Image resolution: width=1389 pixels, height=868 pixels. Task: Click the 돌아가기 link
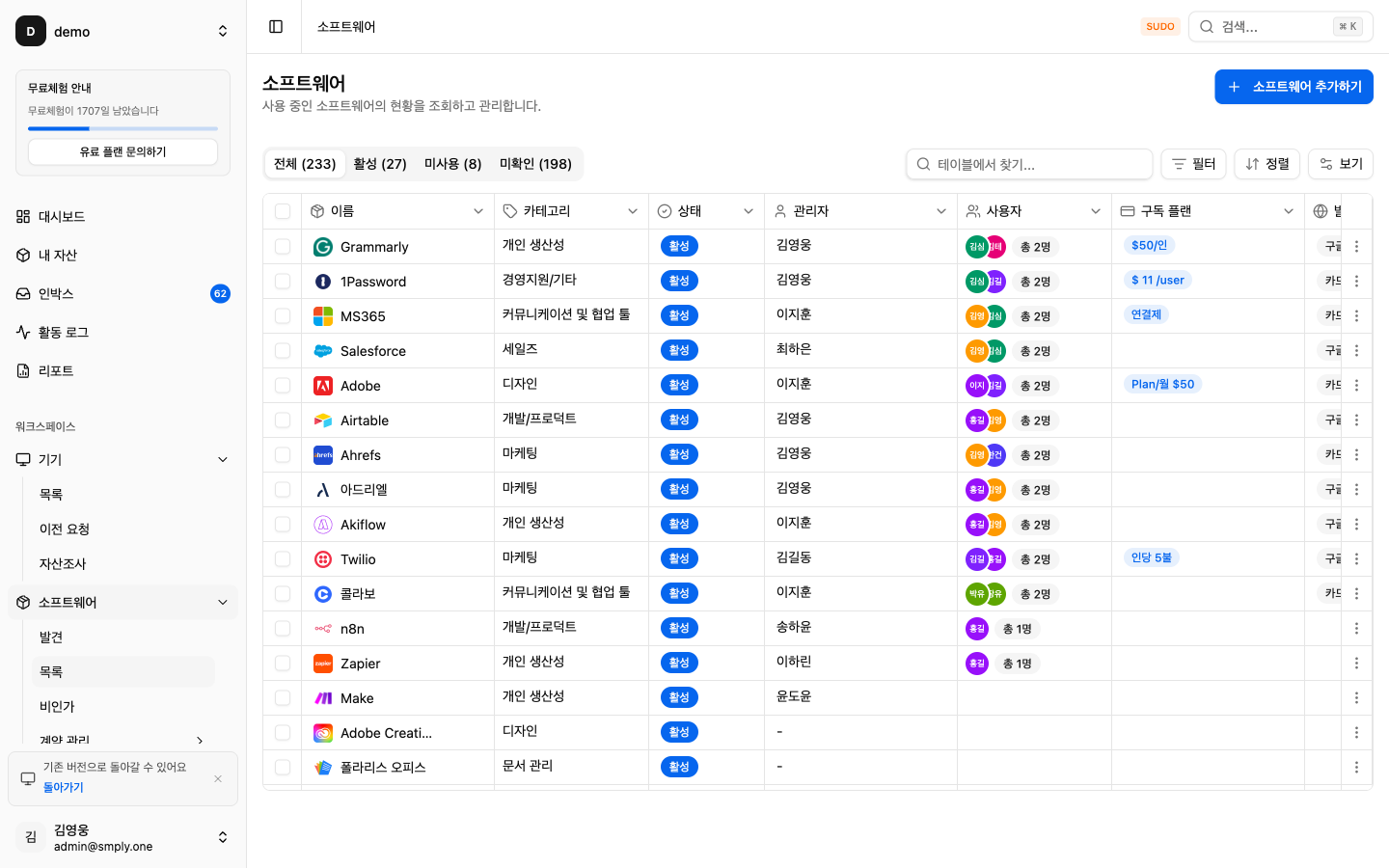64,787
